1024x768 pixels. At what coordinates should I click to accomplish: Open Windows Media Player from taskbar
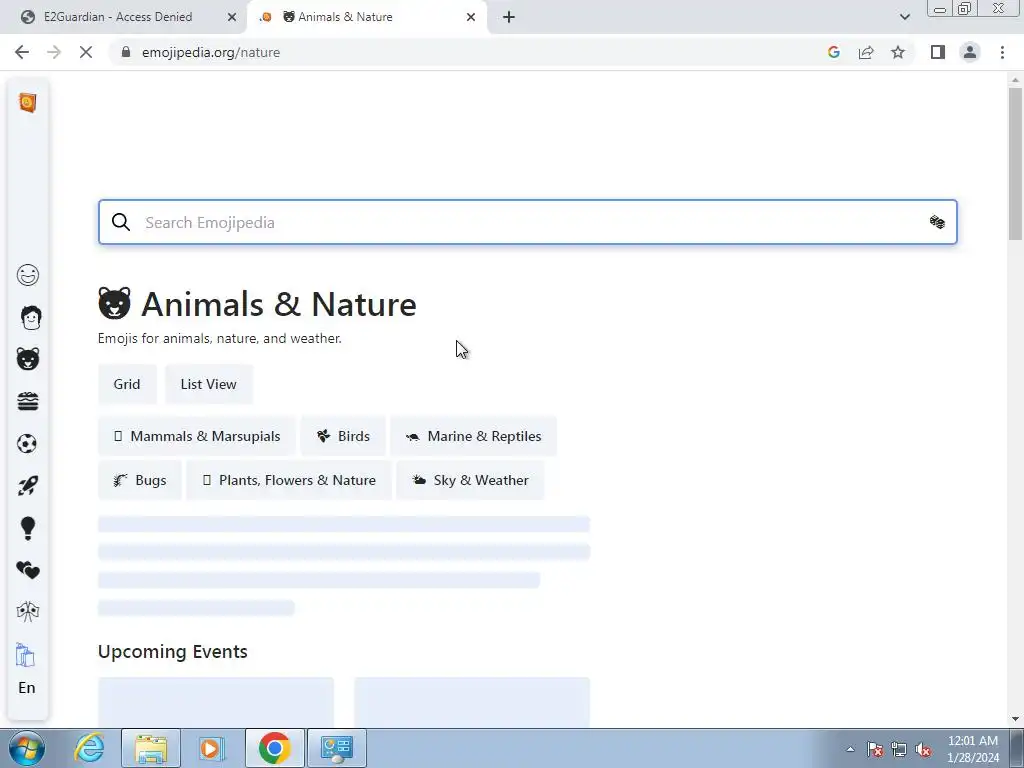[x=212, y=748]
